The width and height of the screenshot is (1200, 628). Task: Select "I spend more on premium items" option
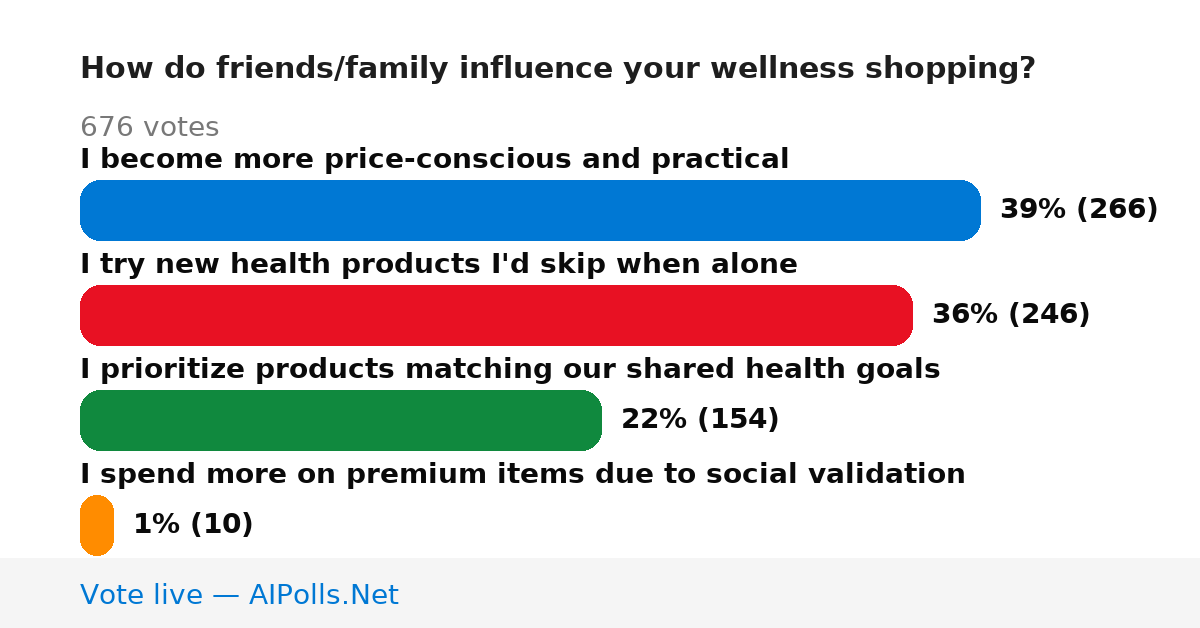(x=523, y=474)
